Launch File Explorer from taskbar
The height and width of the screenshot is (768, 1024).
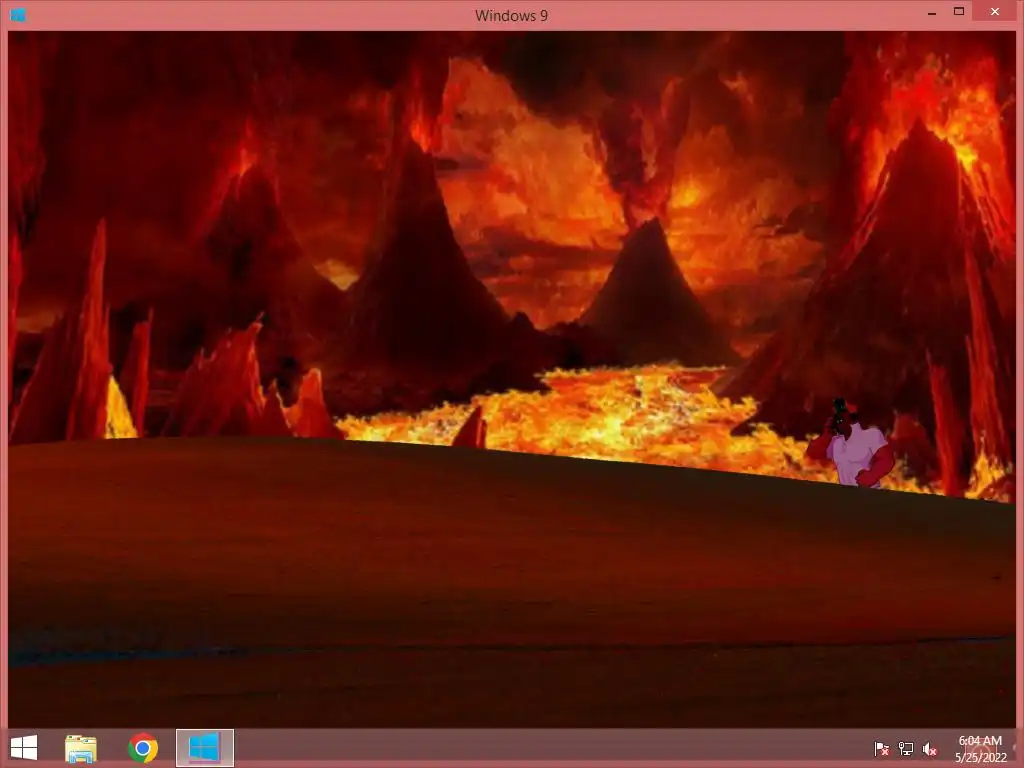[81, 748]
